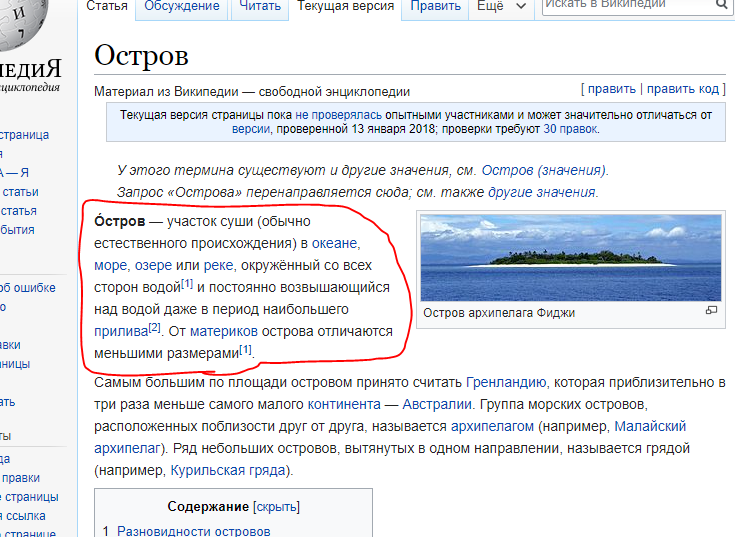Open the Править tab

(x=435, y=6)
